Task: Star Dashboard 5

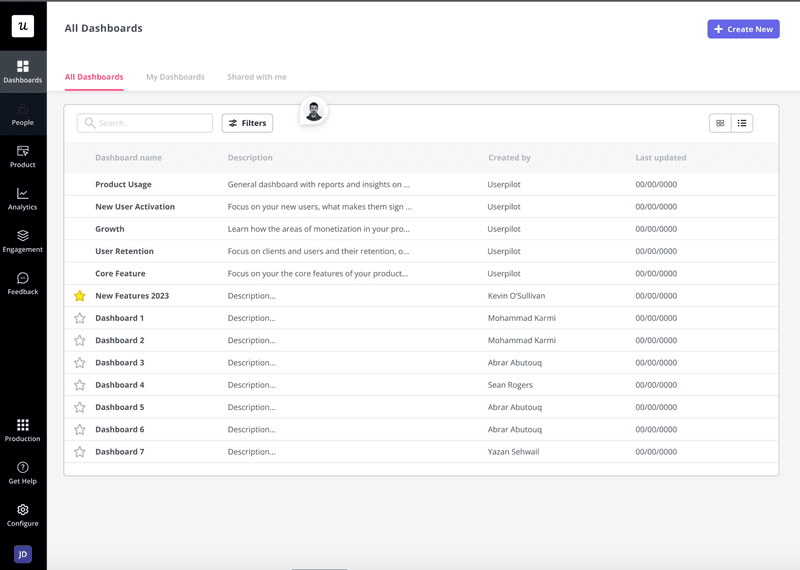Action: pos(80,407)
